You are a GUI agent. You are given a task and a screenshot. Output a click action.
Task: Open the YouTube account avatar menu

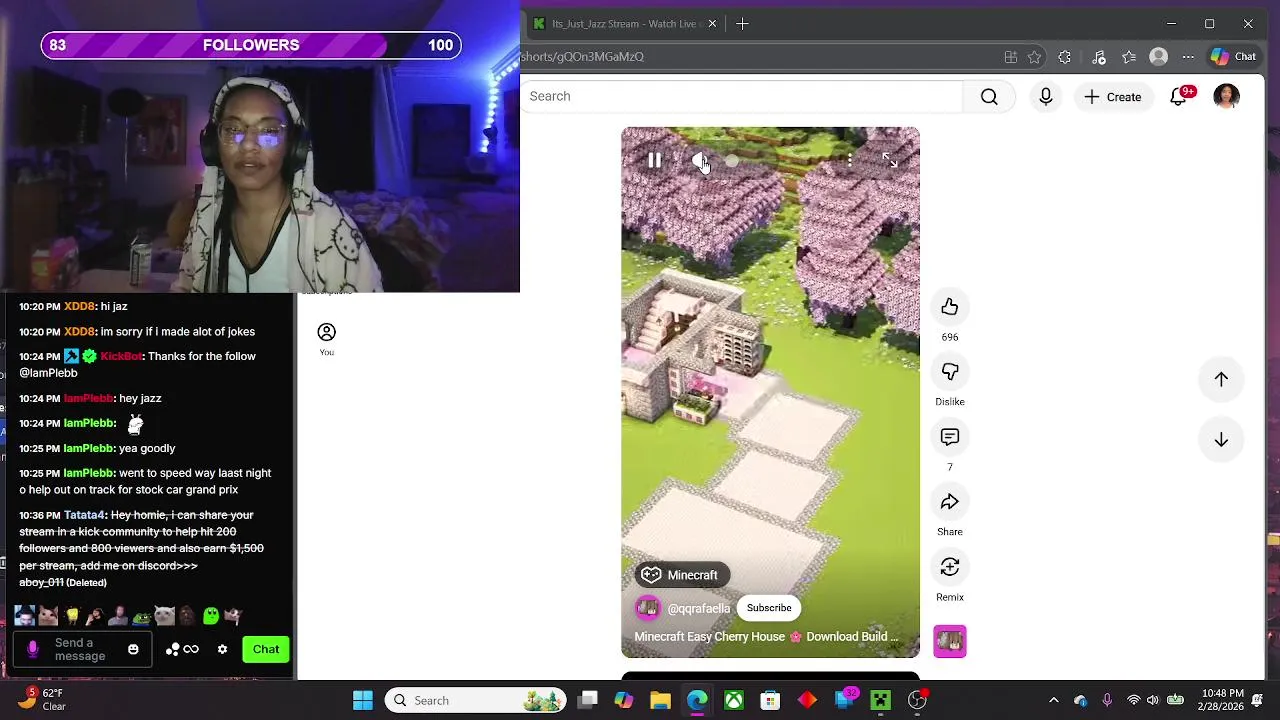click(1226, 96)
